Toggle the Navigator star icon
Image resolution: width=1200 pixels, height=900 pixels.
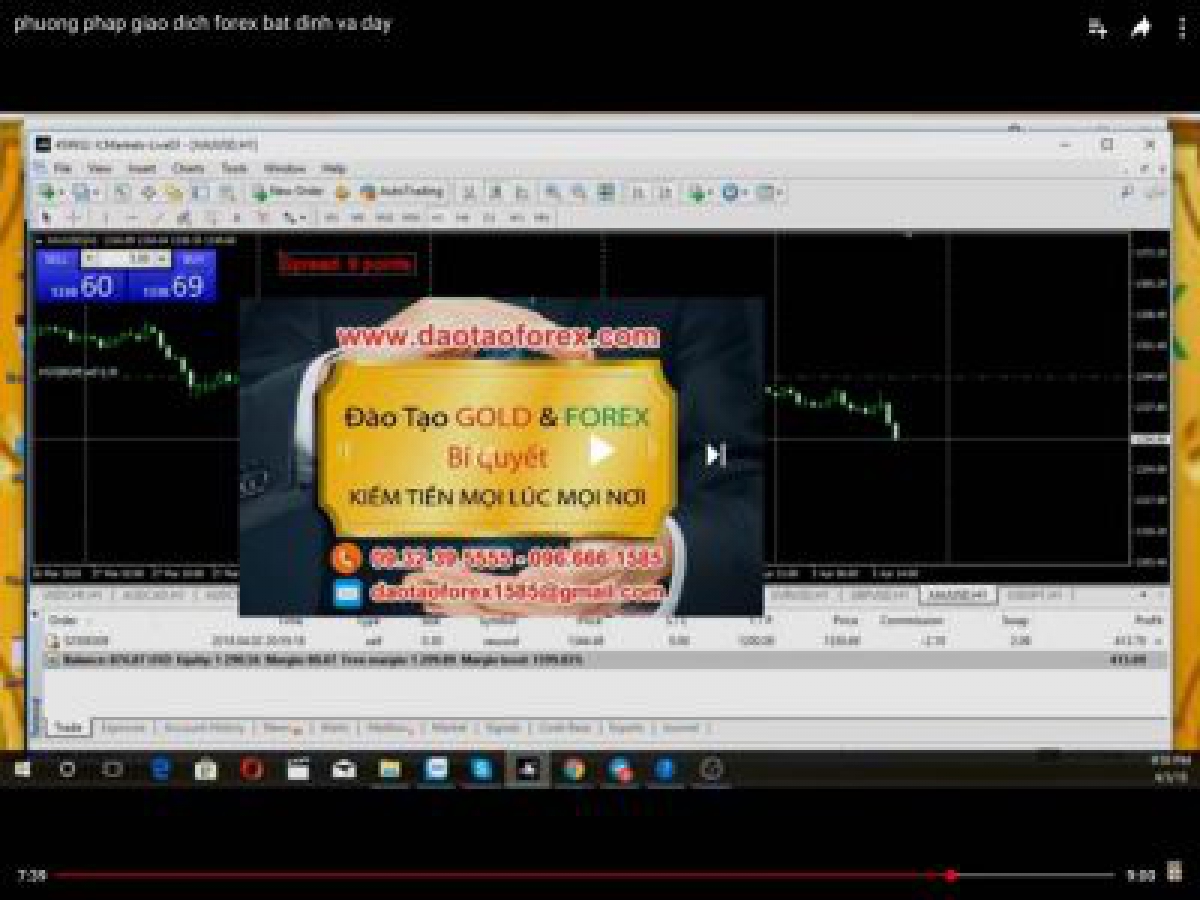pos(174,192)
